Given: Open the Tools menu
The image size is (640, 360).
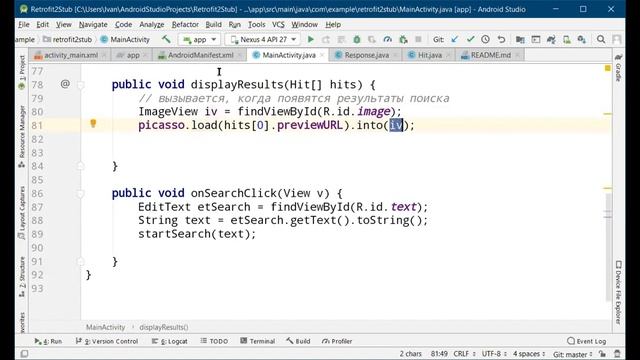Looking at the screenshot, I should coord(256,24).
